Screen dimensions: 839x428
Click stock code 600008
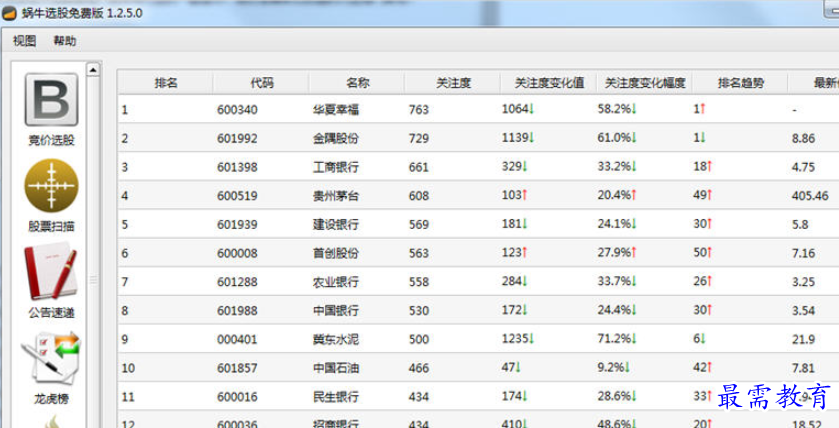coord(237,253)
